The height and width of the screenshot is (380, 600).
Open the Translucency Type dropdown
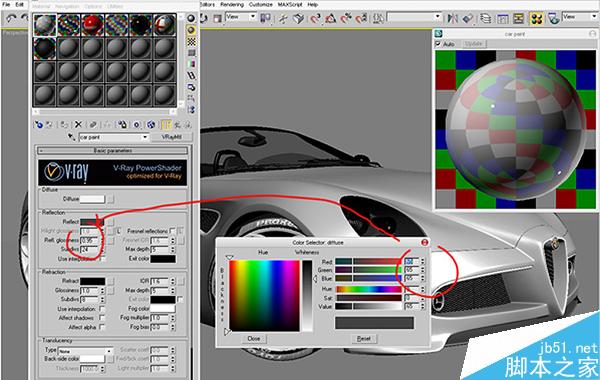pyautogui.click(x=109, y=351)
